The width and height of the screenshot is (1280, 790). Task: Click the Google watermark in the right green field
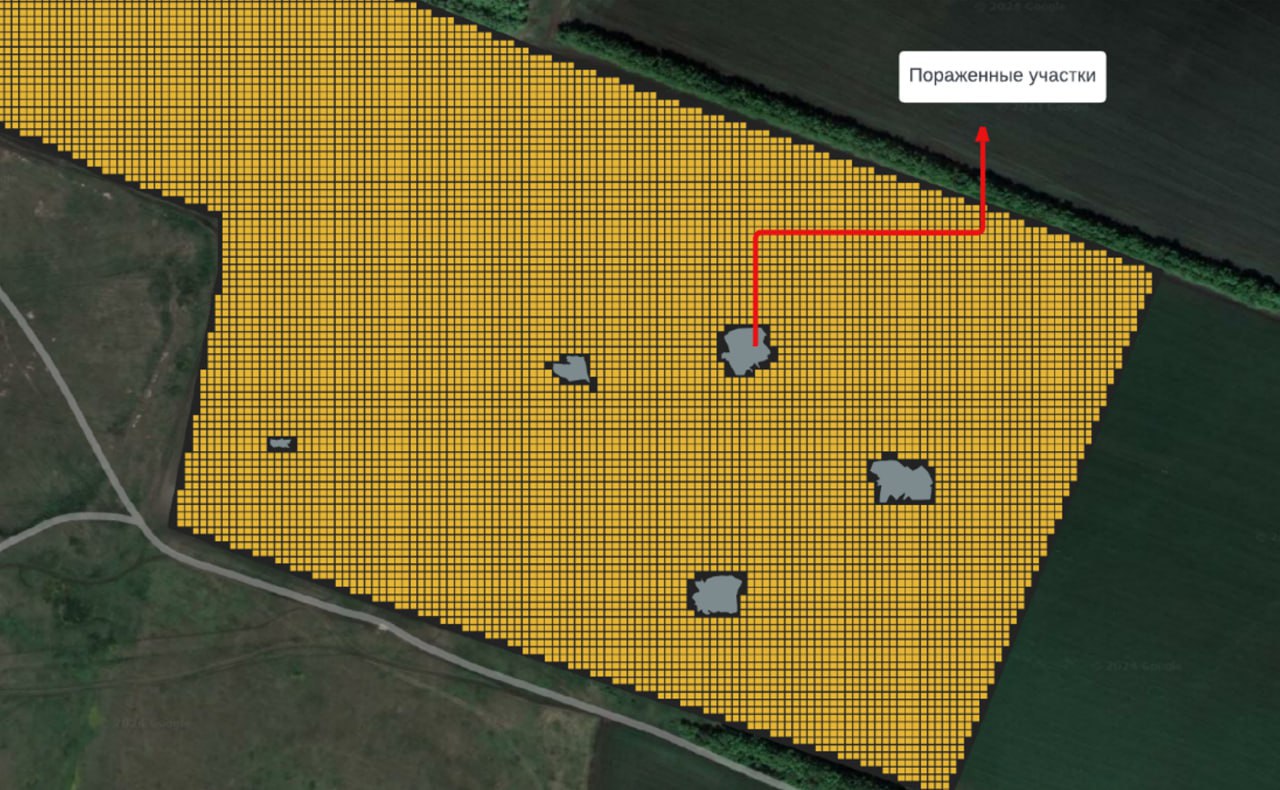click(1137, 666)
